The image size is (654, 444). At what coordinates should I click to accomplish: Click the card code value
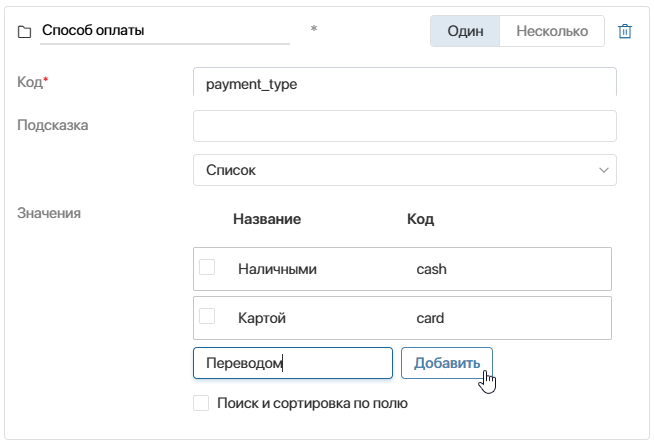(430, 318)
